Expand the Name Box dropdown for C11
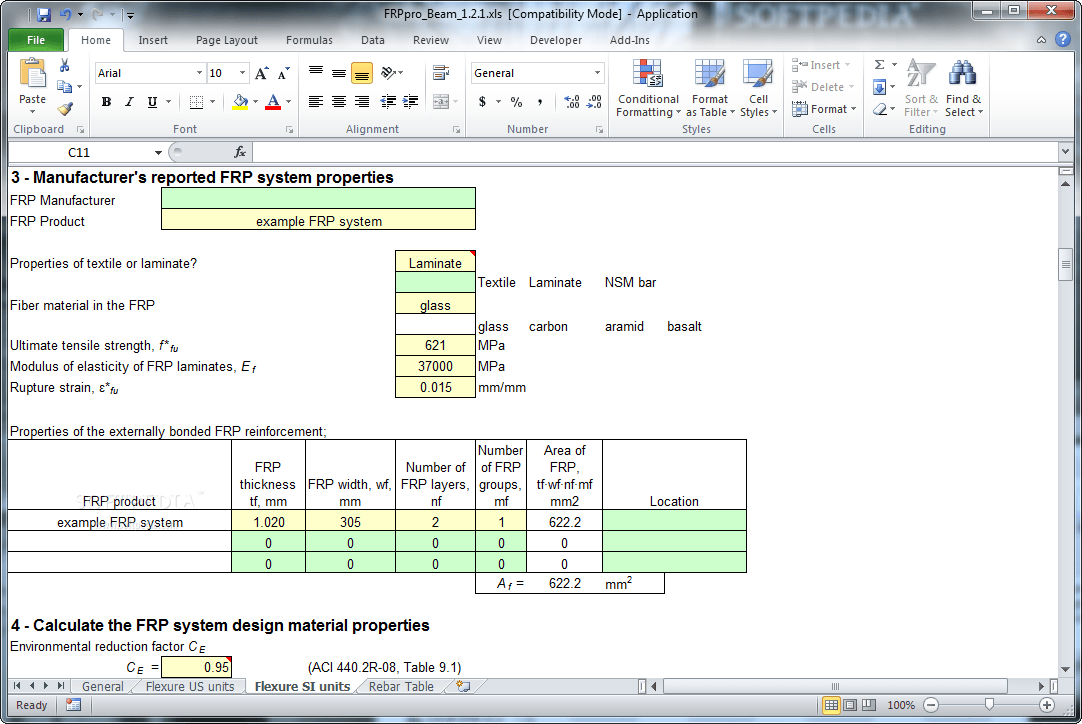This screenshot has height=724, width=1082. coord(158,153)
